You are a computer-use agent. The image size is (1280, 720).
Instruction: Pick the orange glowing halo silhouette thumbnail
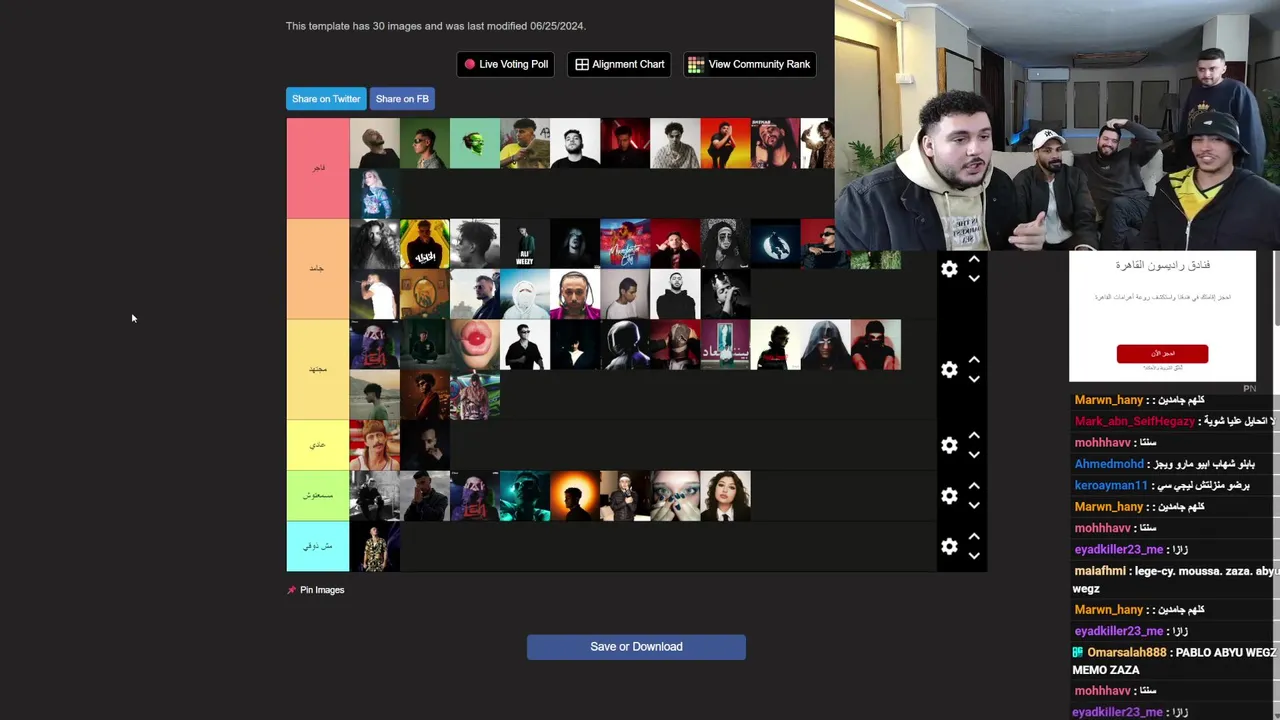click(575, 496)
